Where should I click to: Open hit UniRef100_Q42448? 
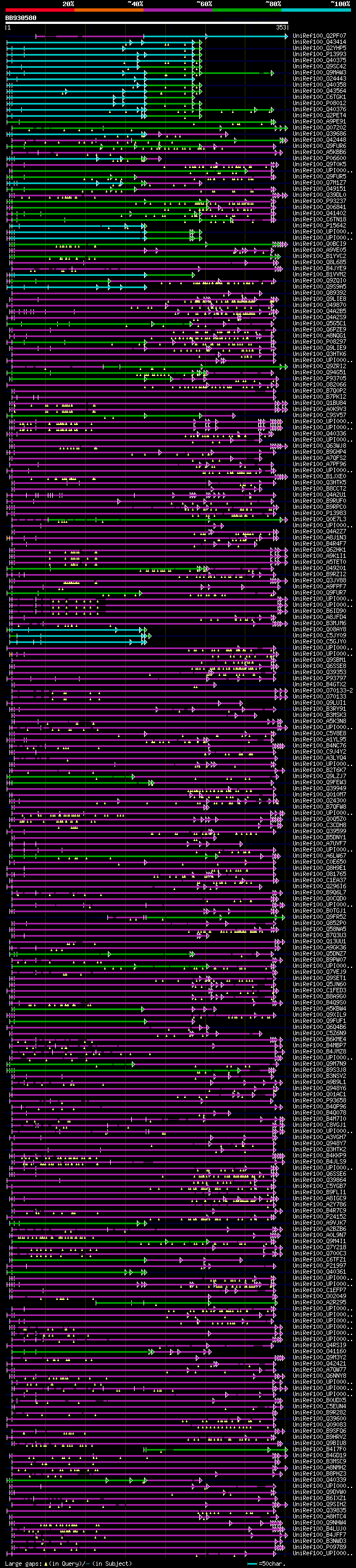[319, 140]
